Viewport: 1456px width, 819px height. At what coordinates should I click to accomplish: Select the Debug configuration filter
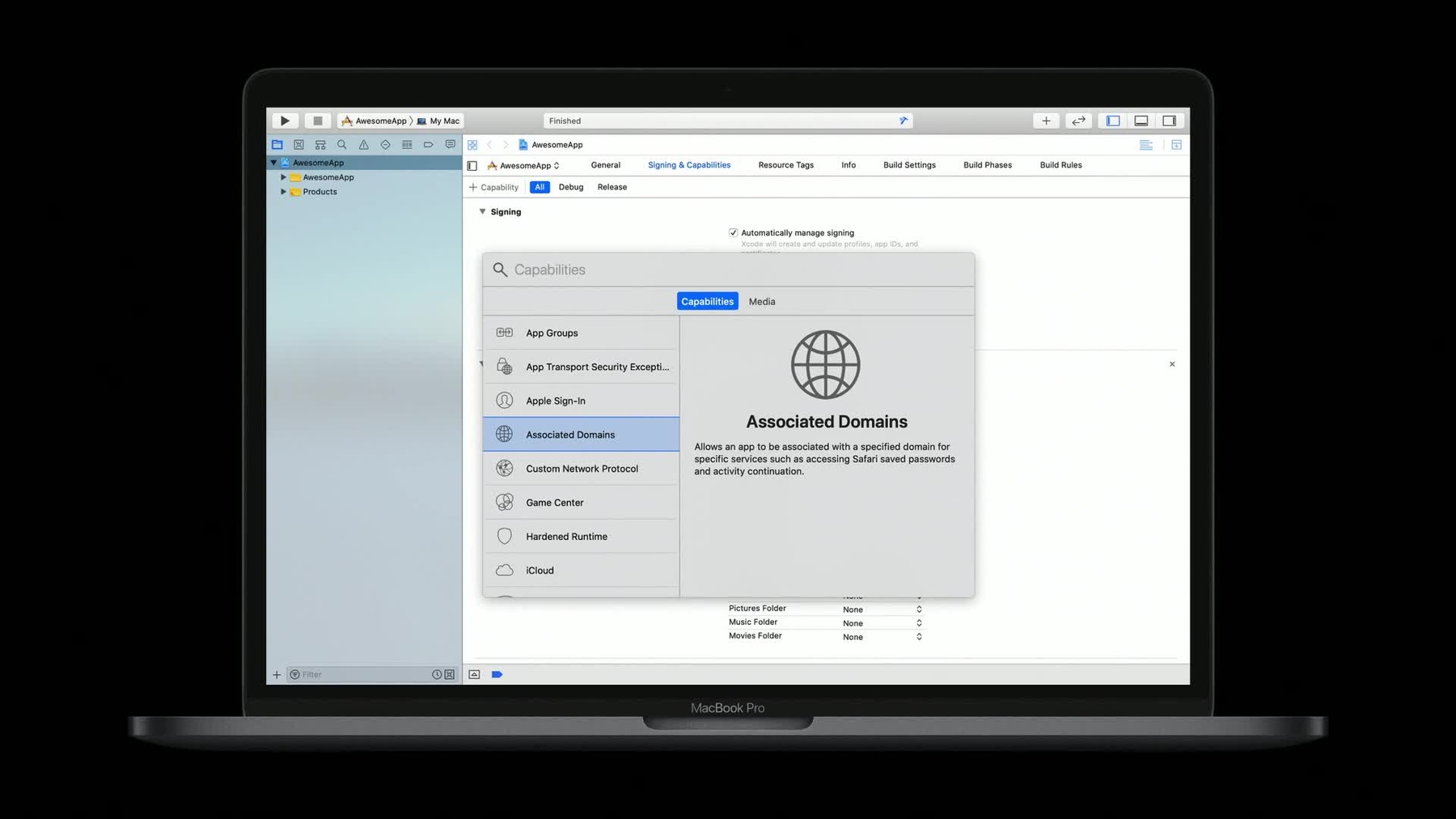pyautogui.click(x=570, y=187)
